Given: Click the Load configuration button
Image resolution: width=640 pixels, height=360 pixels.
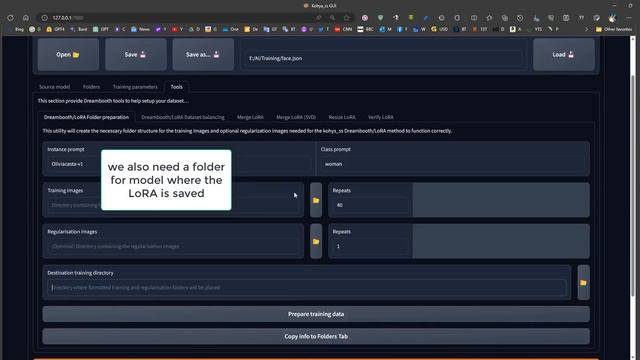Looking at the screenshot, I should (564, 54).
